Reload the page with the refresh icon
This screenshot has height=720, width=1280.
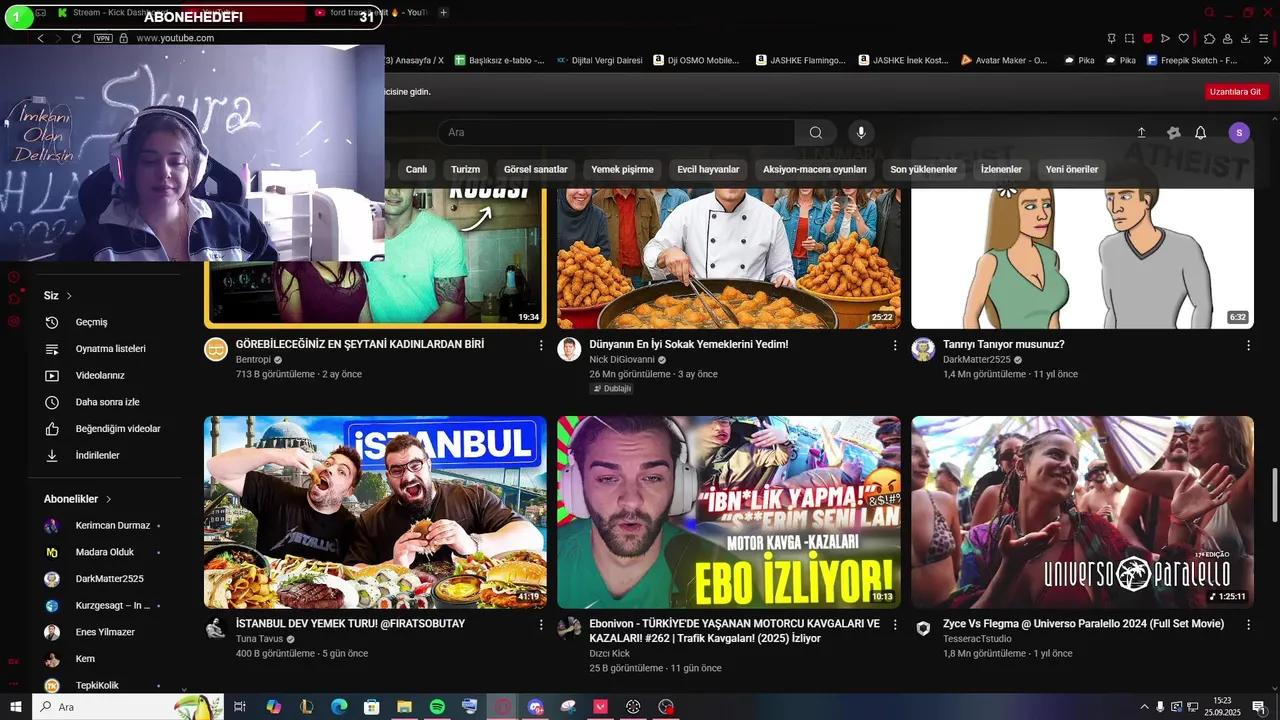coord(76,38)
